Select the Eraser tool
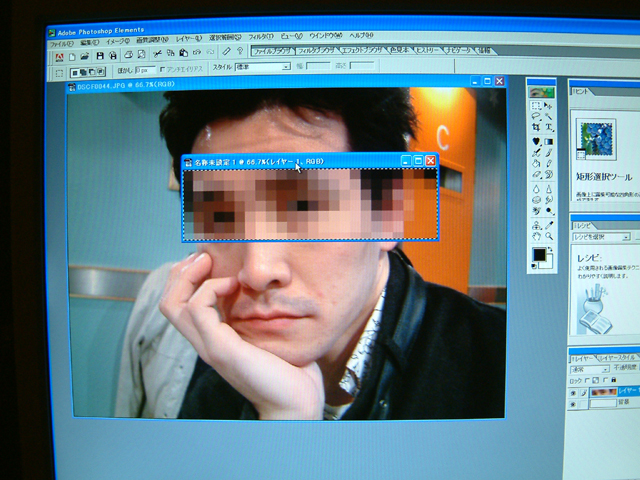Viewport: 640px width, 480px height. pos(536,175)
